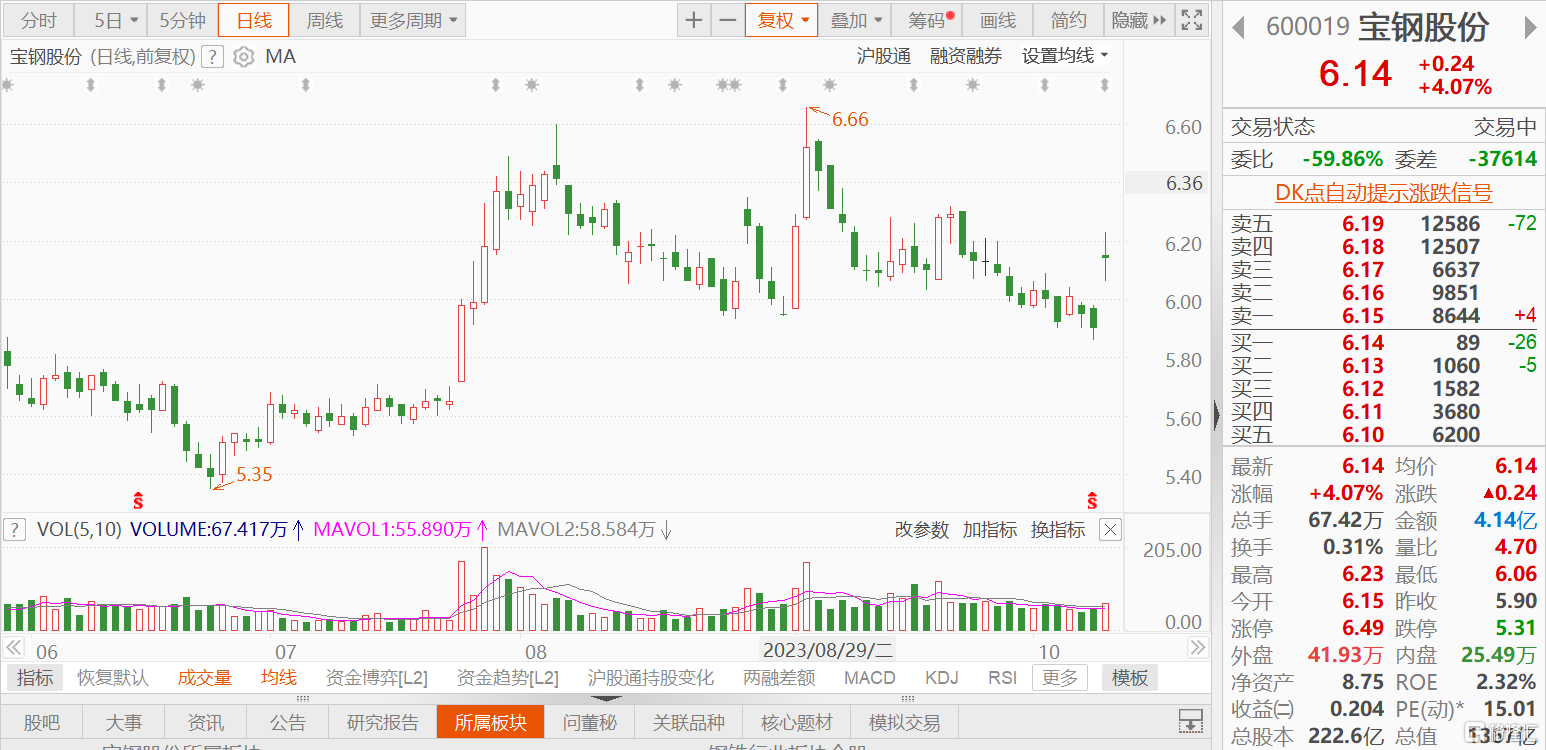Select 周线 weekly chart
This screenshot has height=750, width=1546.
pos(325,20)
